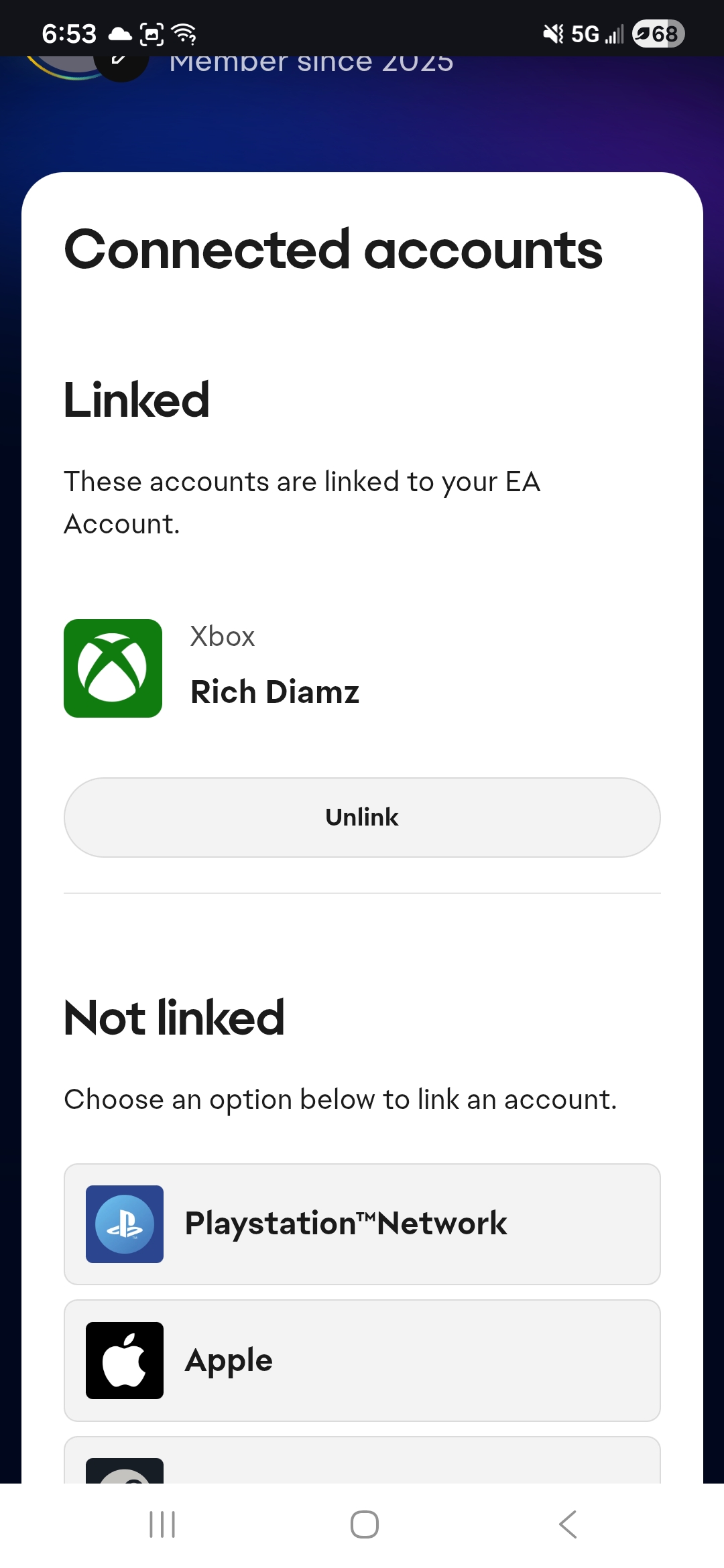
Task: Choose the Apple label to link account
Action: pyautogui.click(x=229, y=1360)
